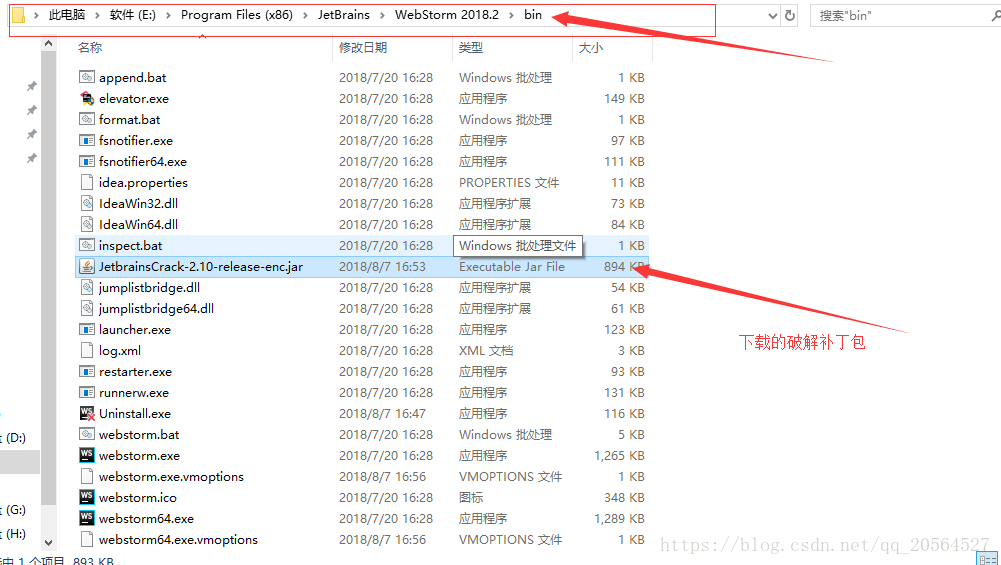Click the fsnotifier.exe file icon
The height and width of the screenshot is (565, 1001).
click(x=87, y=140)
